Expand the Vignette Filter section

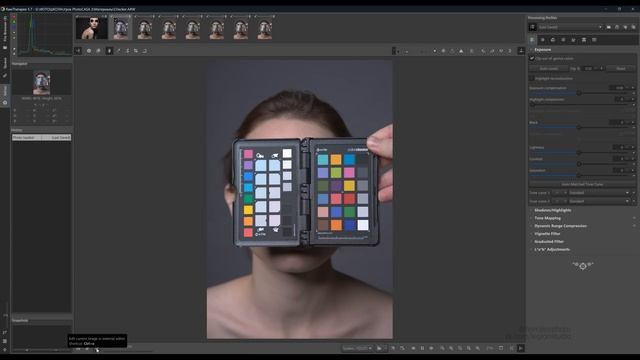tap(547, 233)
